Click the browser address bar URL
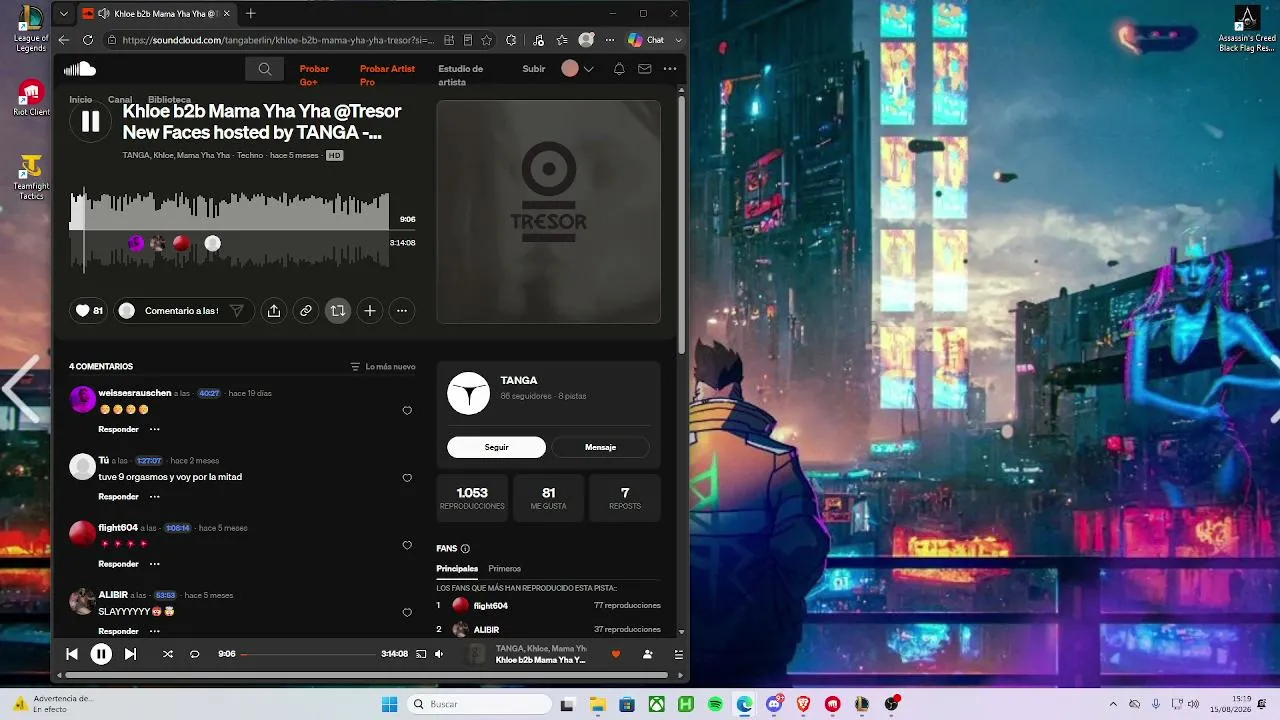The width and height of the screenshot is (1280, 720). 279,40
